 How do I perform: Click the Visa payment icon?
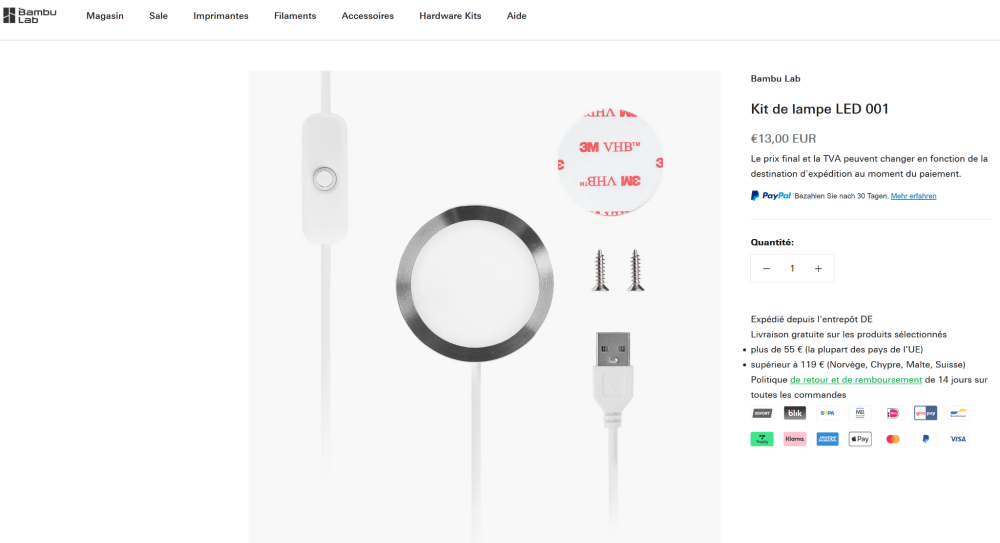(x=958, y=439)
